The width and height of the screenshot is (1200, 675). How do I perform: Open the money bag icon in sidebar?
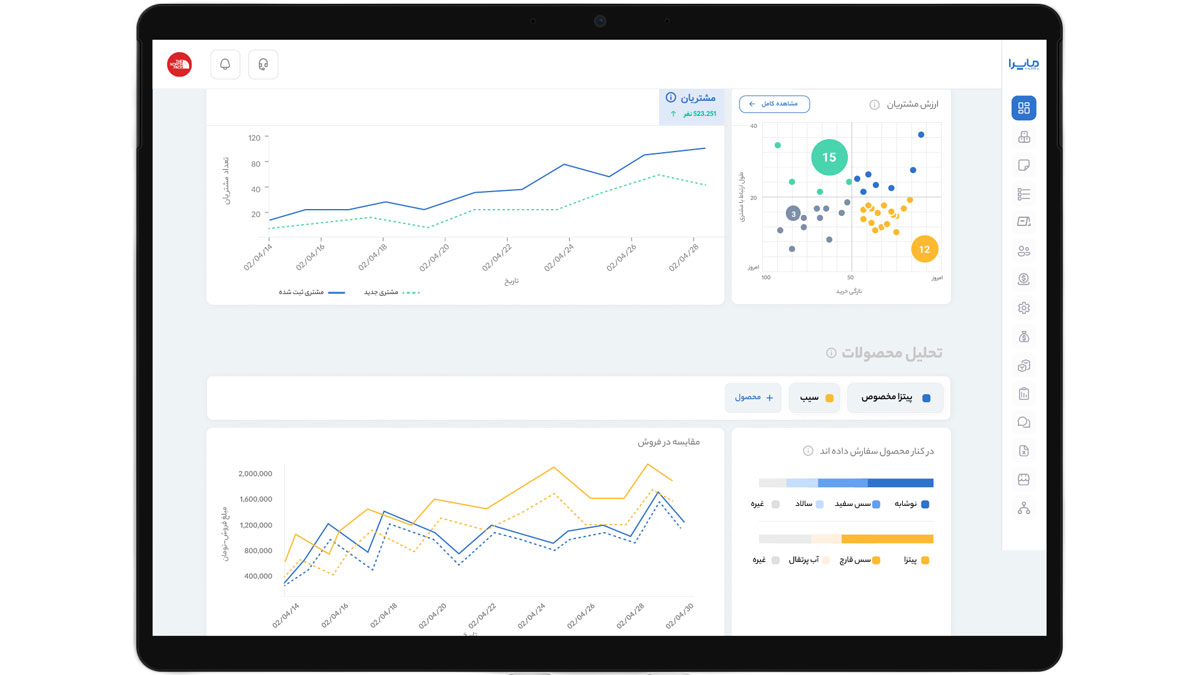1023,337
